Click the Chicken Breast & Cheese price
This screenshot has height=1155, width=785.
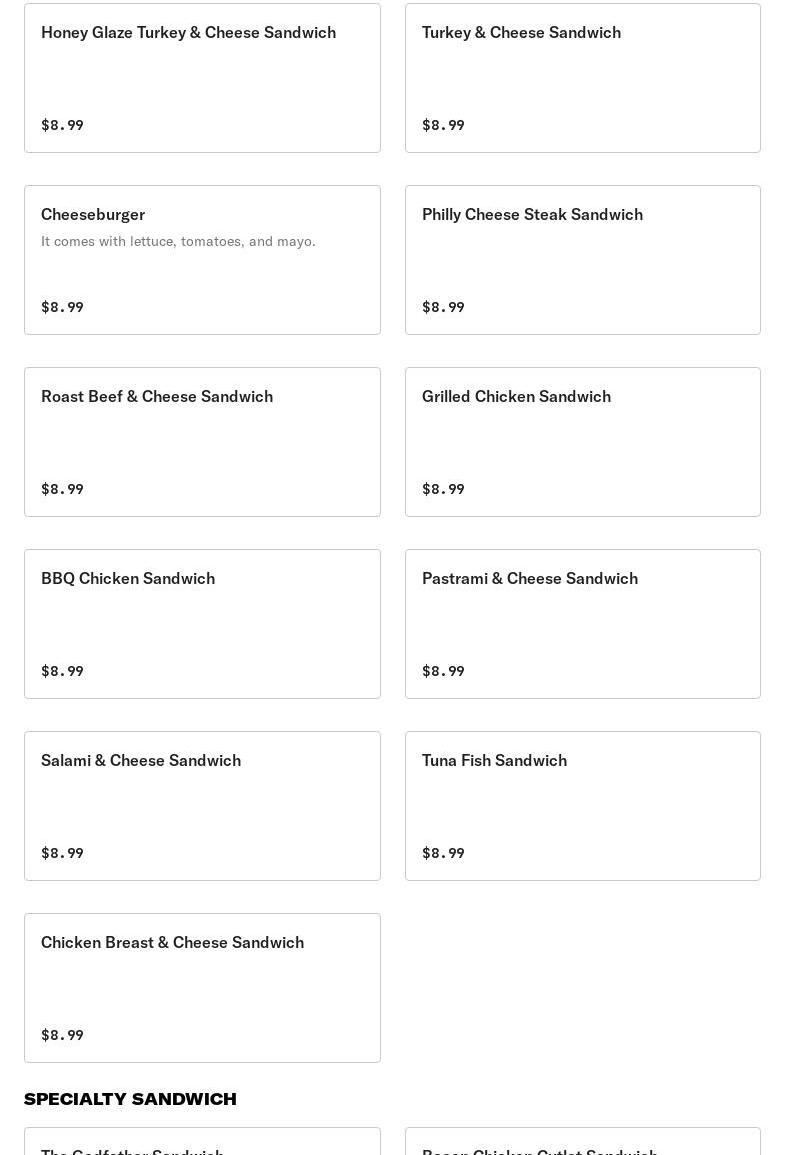[62, 1035]
